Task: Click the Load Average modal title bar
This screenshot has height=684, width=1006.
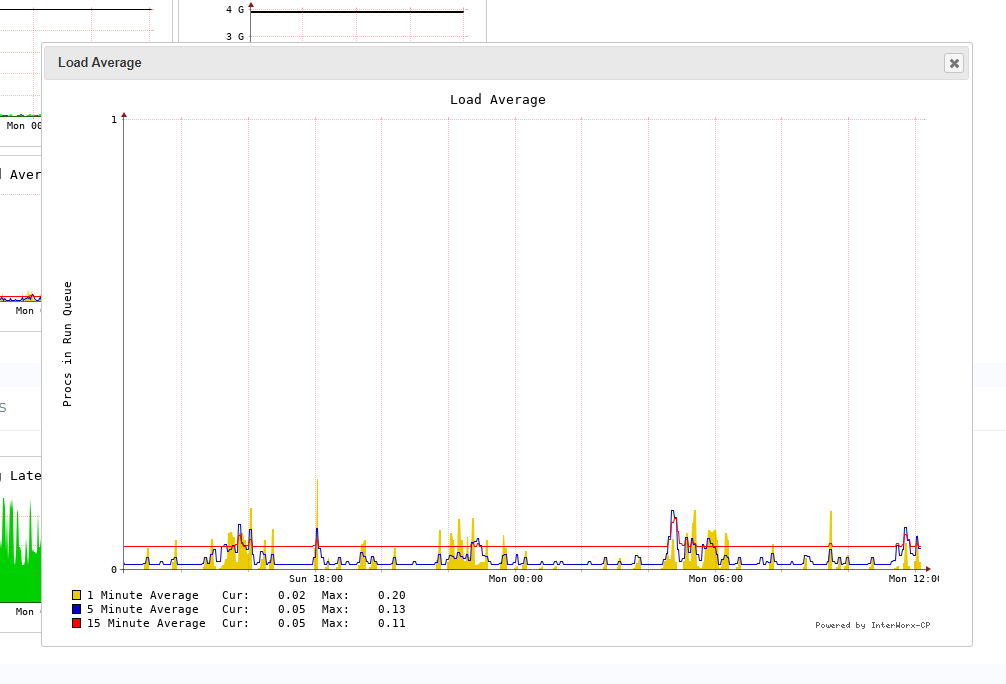Action: [x=500, y=62]
